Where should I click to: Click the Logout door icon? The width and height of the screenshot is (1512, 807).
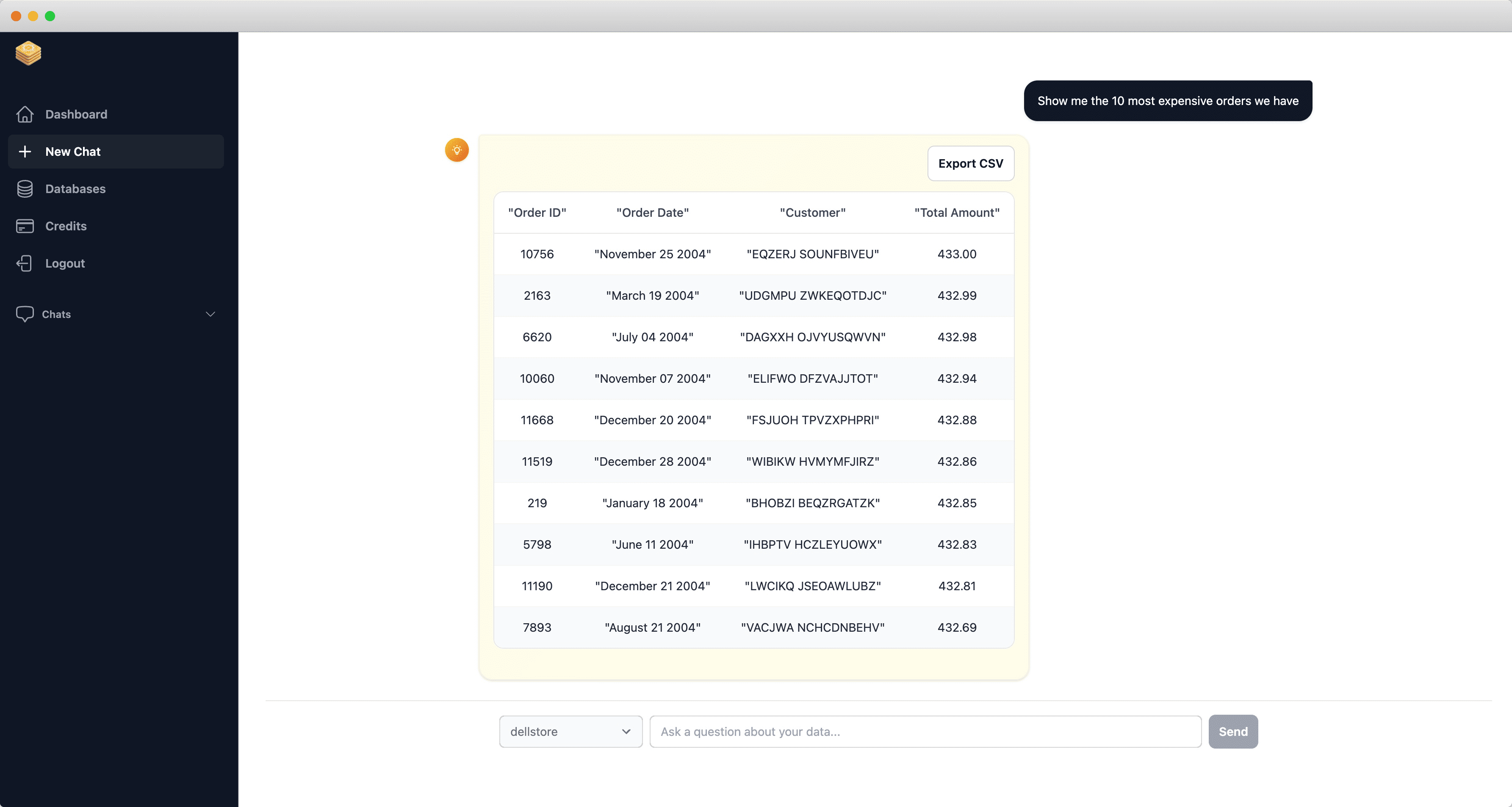25,263
